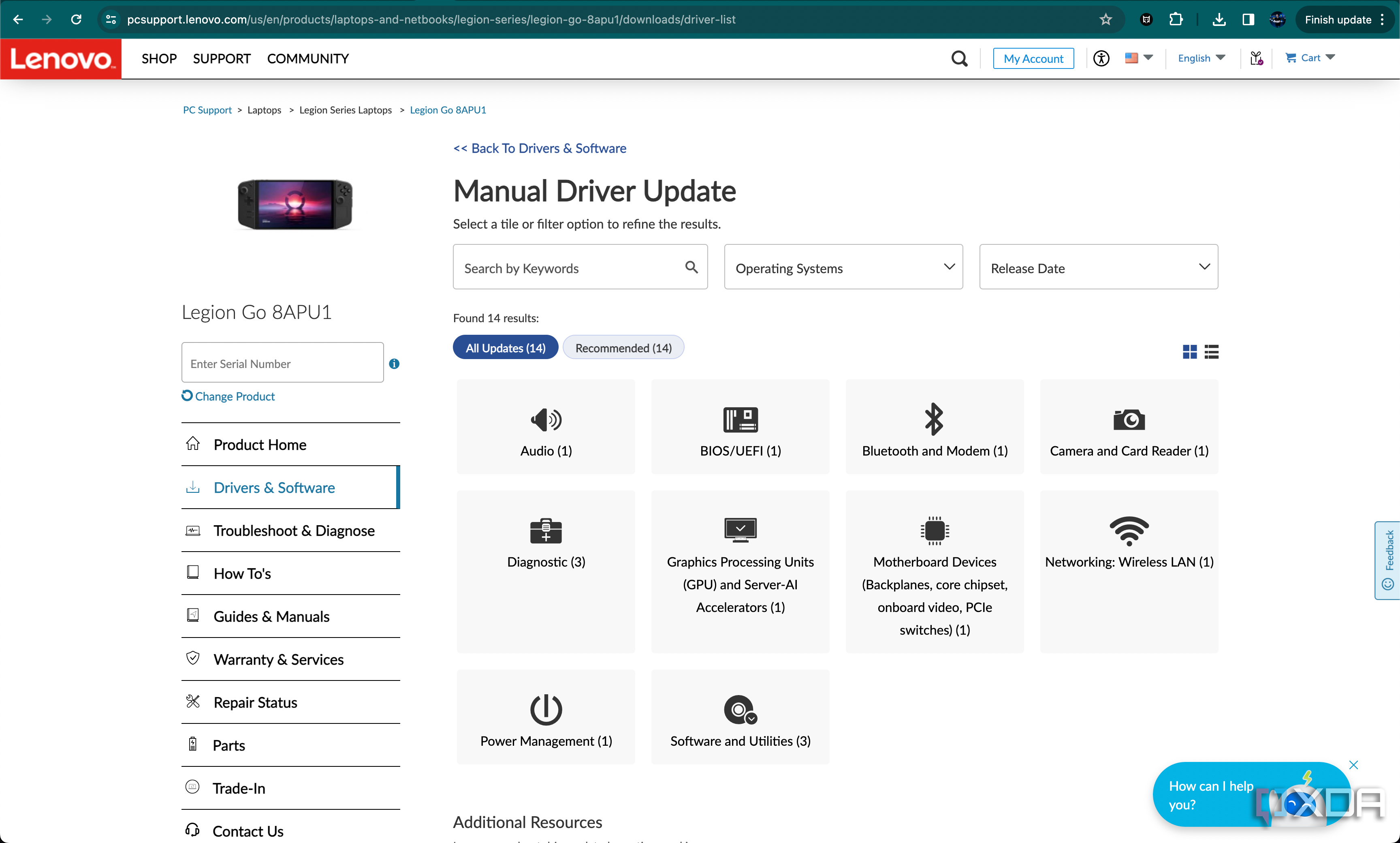The width and height of the screenshot is (1400, 843).
Task: Select the Camera and Card Reader tile
Action: coord(1129,427)
